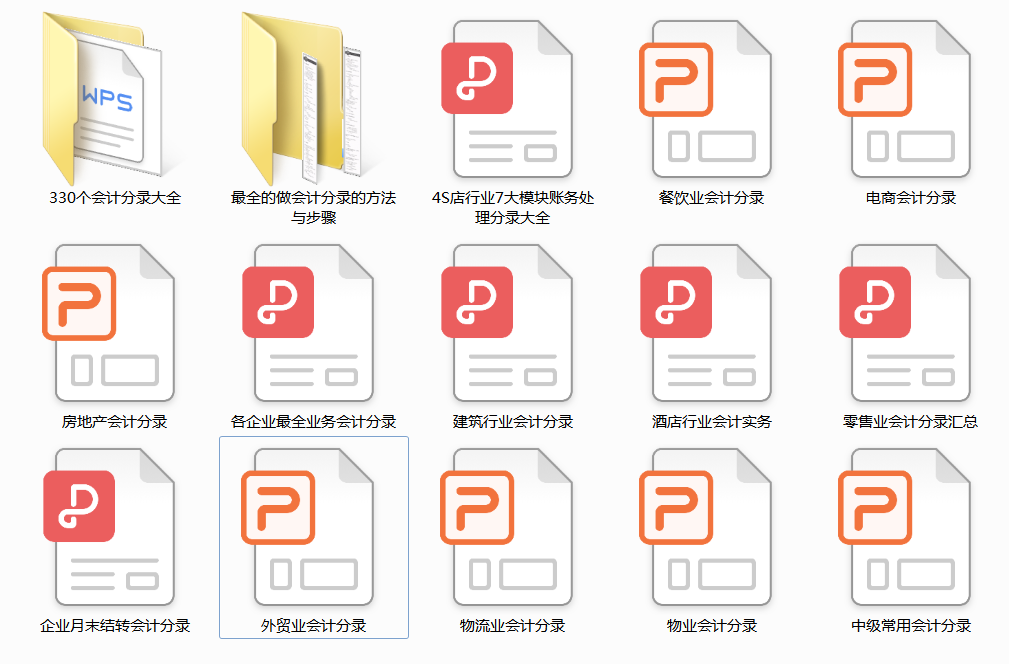1009x664 pixels.
Task: Click the file name 物业会计分录
Action: 712,625
